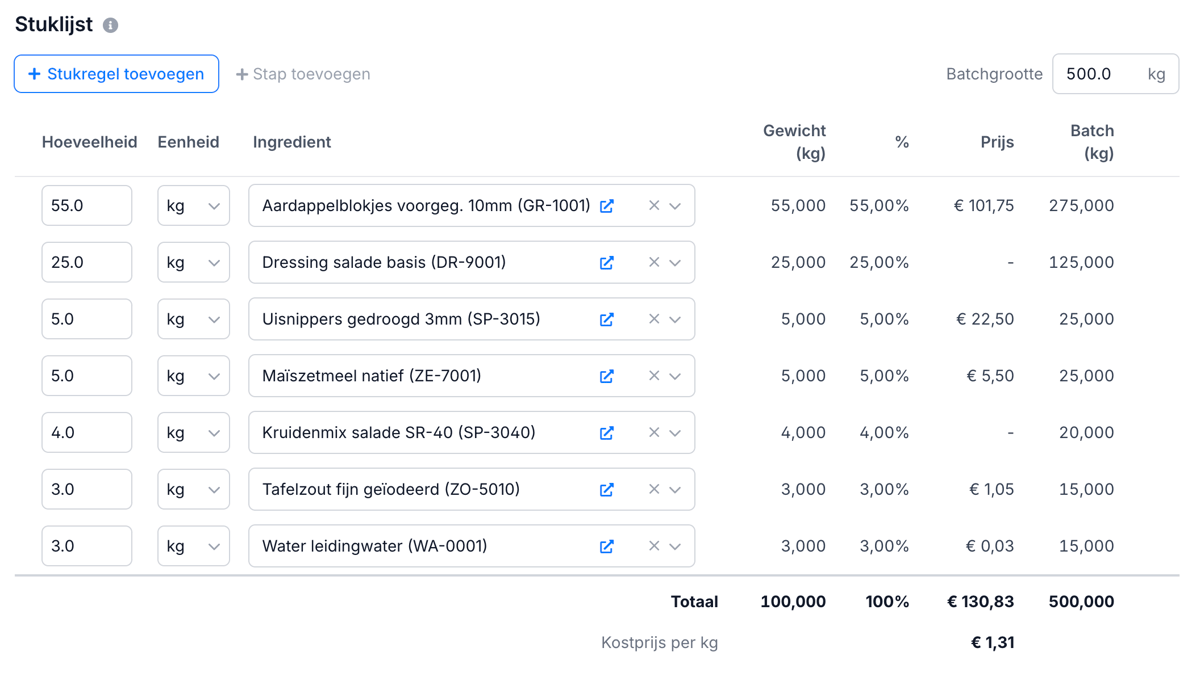
Task: Open Uisnippers gedroogd external link icon
Action: coord(607,320)
